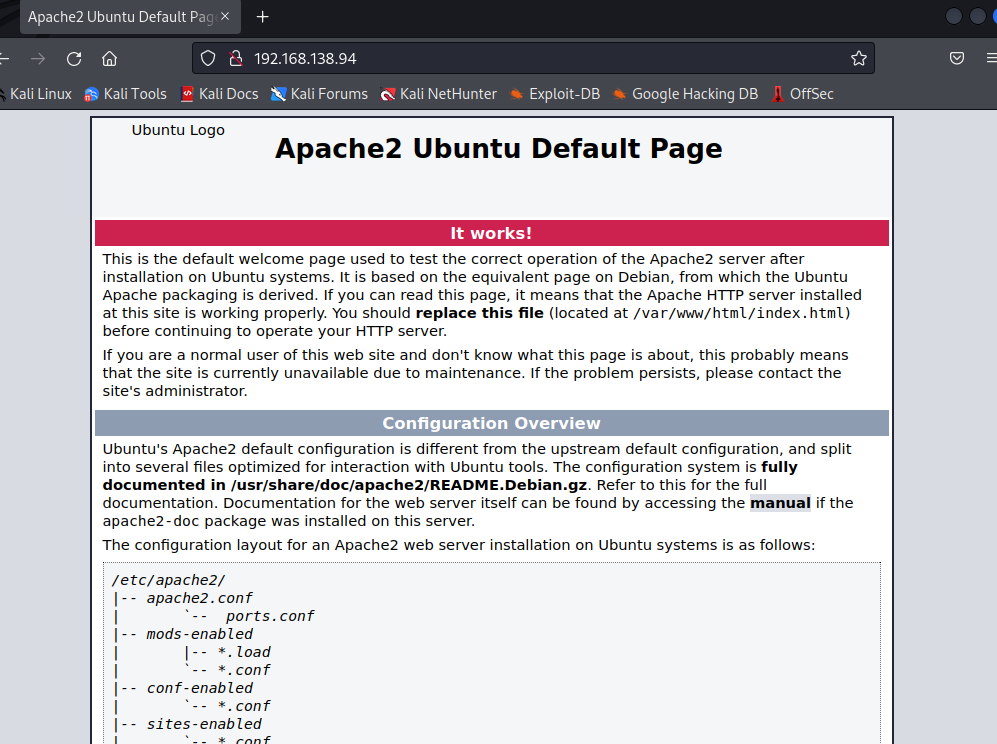Click the /etc/apache2/ tree root line

pos(168,580)
